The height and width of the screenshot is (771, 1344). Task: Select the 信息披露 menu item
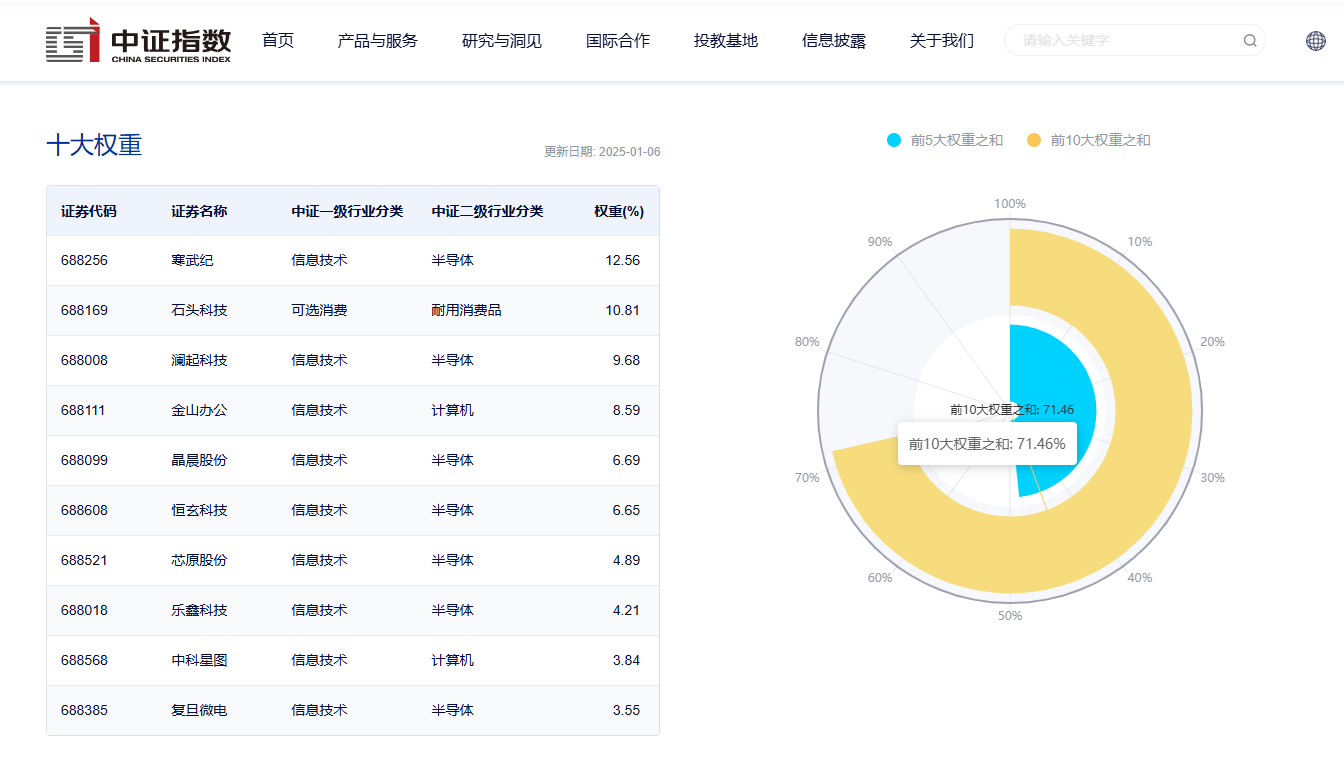[x=834, y=41]
